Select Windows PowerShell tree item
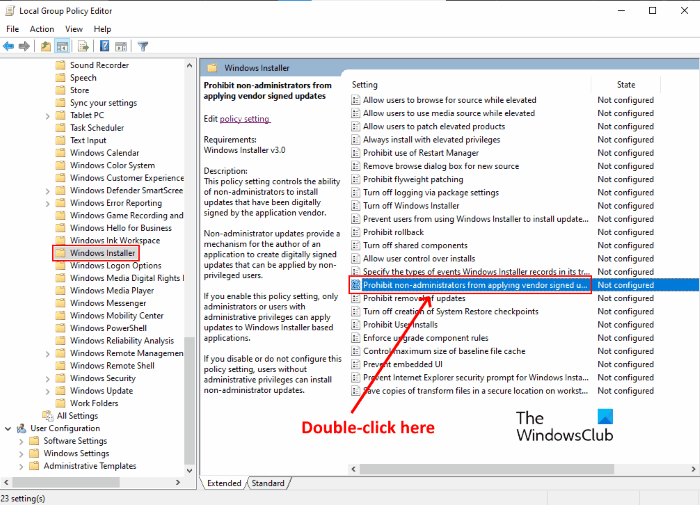 [108, 328]
